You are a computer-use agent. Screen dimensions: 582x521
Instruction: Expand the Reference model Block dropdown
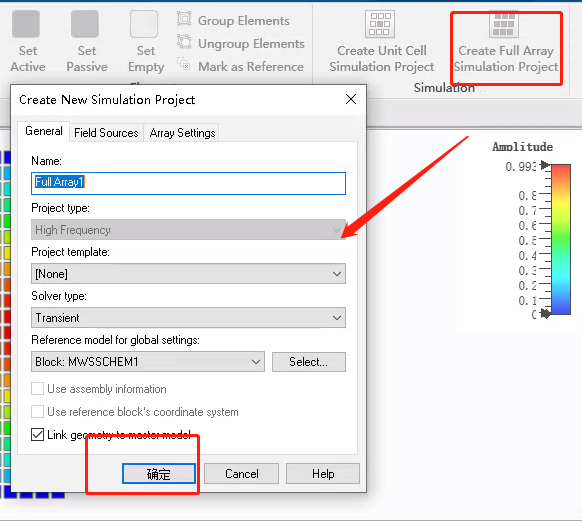148,362
